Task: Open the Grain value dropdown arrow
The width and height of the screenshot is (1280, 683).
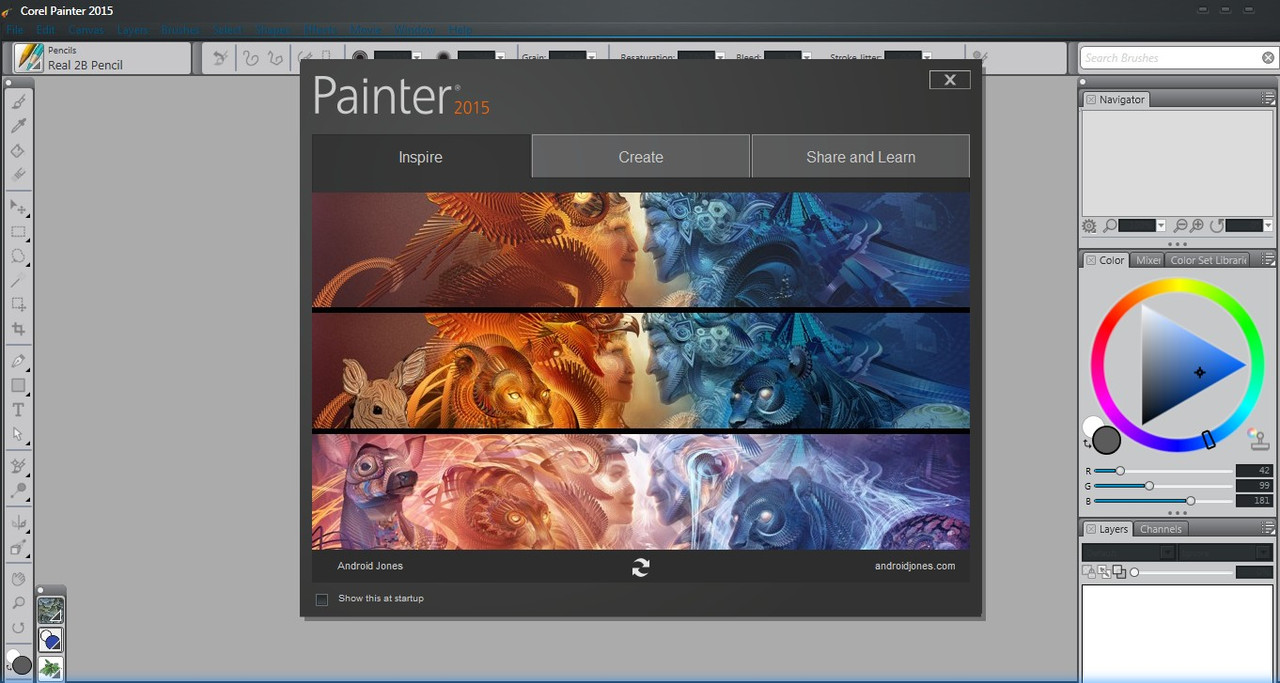Action: click(592, 57)
